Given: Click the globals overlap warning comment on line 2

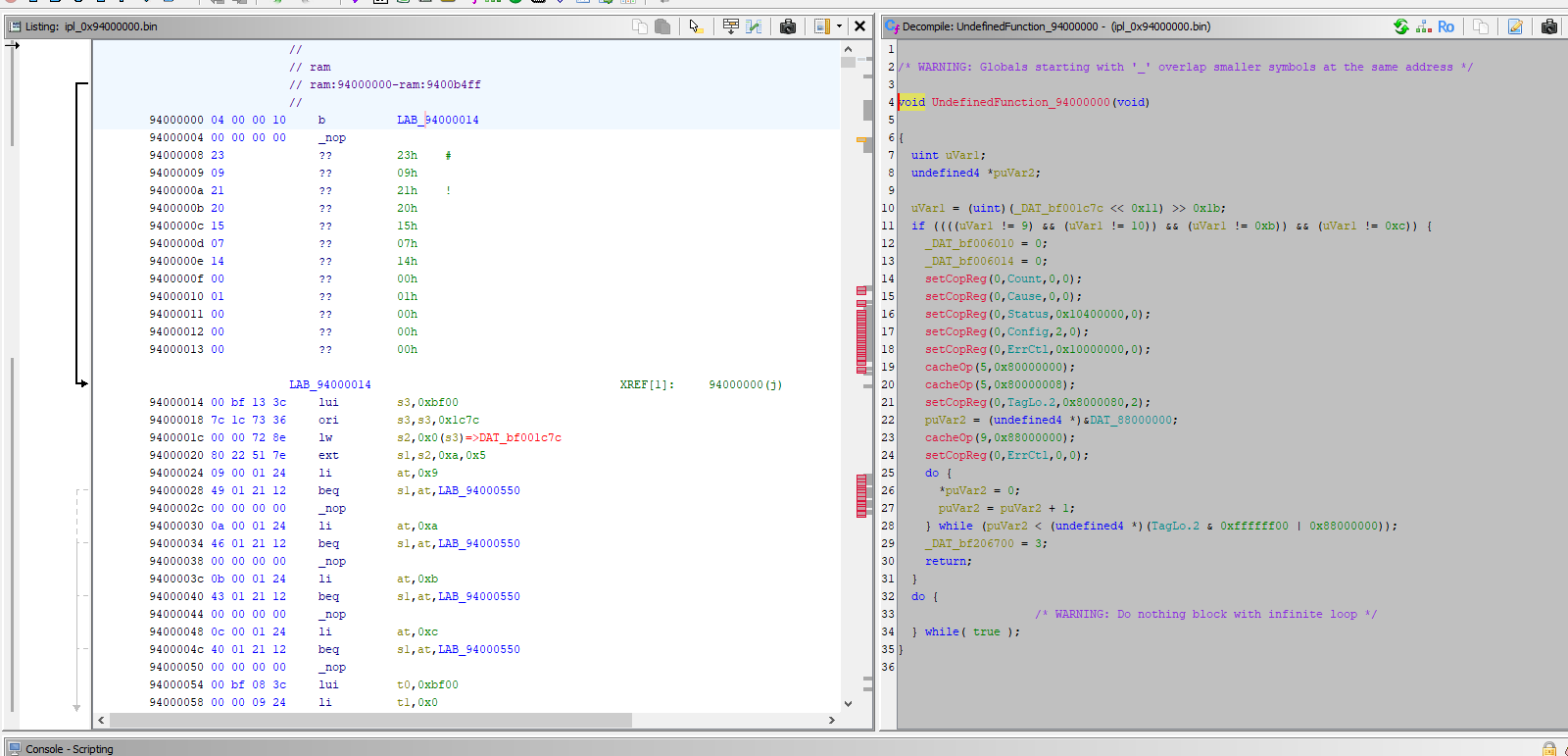Looking at the screenshot, I should pyautogui.click(x=1186, y=67).
